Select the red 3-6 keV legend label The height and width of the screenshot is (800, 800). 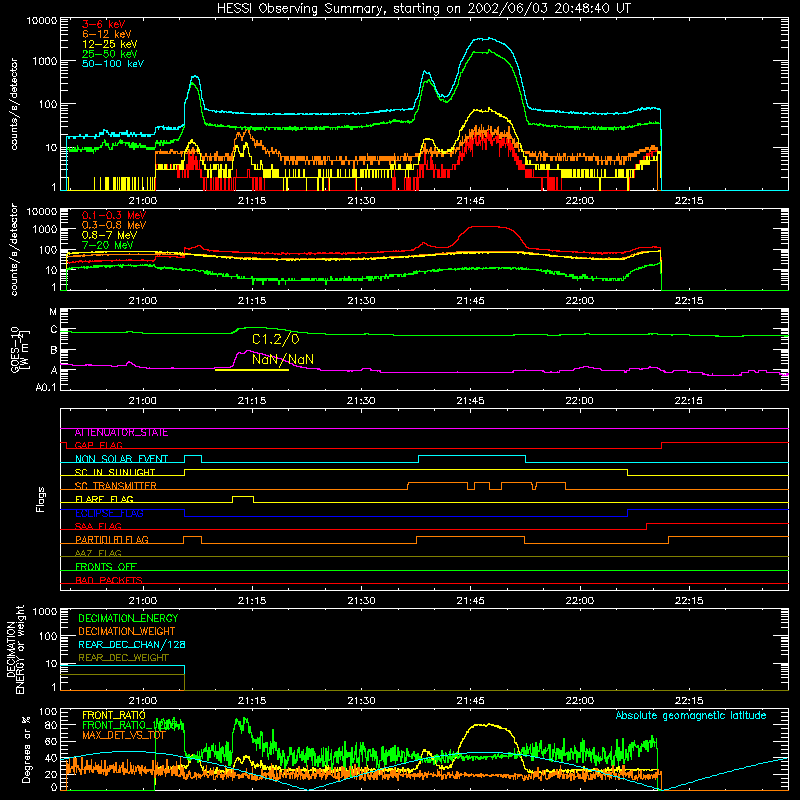(103, 24)
